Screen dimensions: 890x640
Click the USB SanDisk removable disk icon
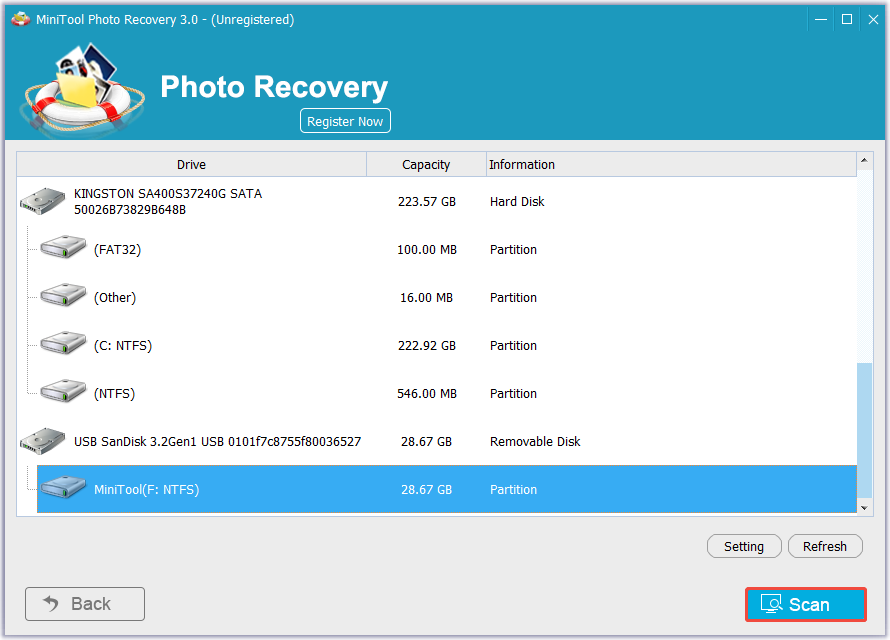pos(41,440)
